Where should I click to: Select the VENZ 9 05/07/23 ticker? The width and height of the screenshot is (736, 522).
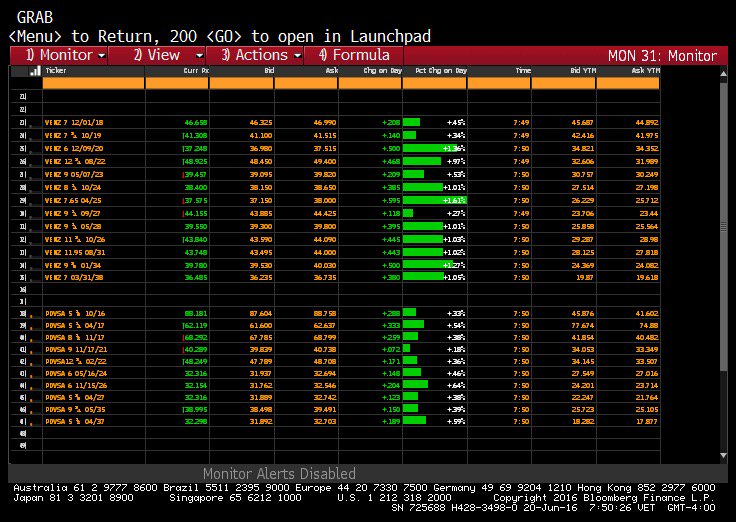point(74,175)
